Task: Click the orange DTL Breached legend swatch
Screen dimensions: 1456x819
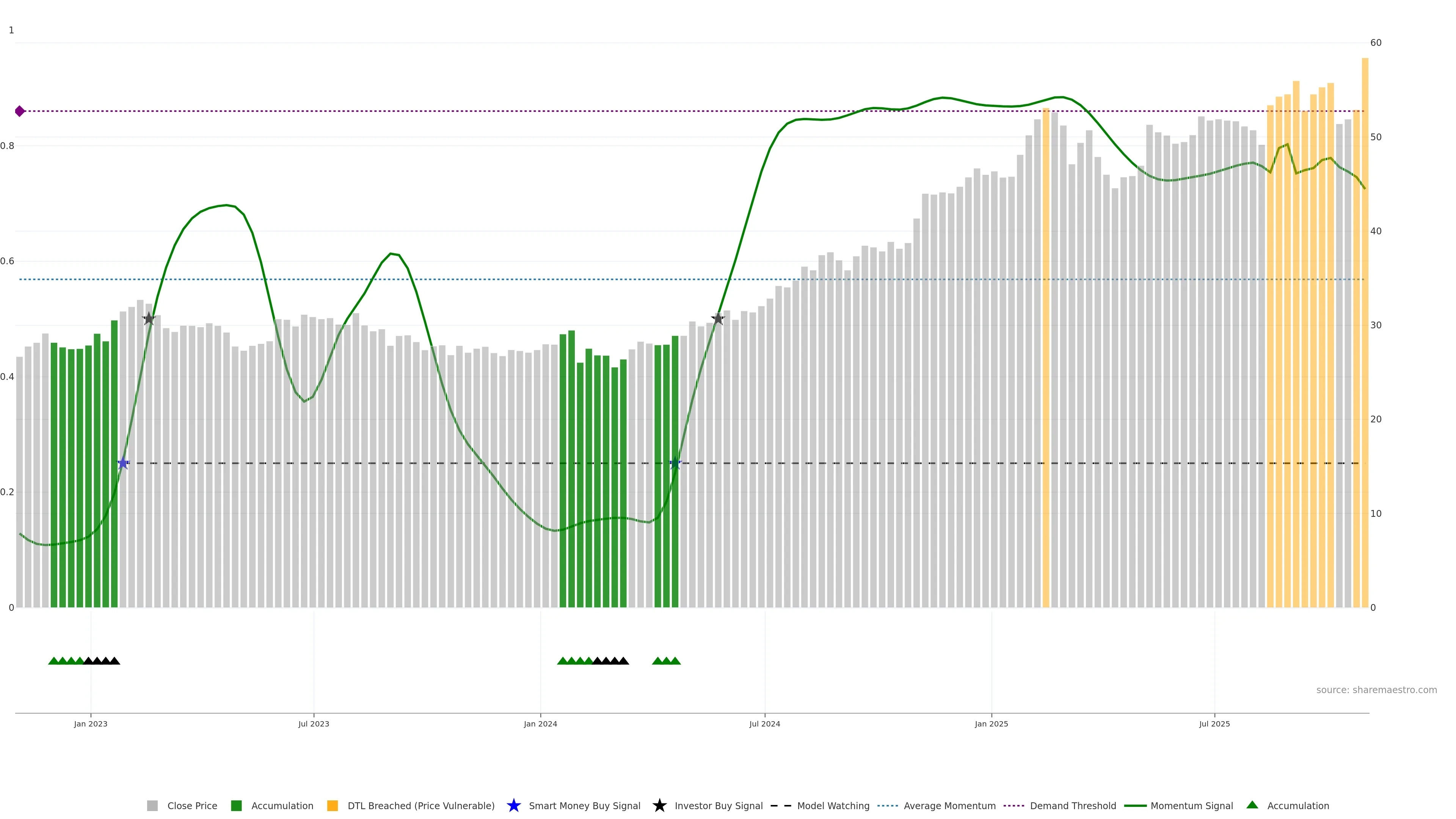Action: point(333,805)
